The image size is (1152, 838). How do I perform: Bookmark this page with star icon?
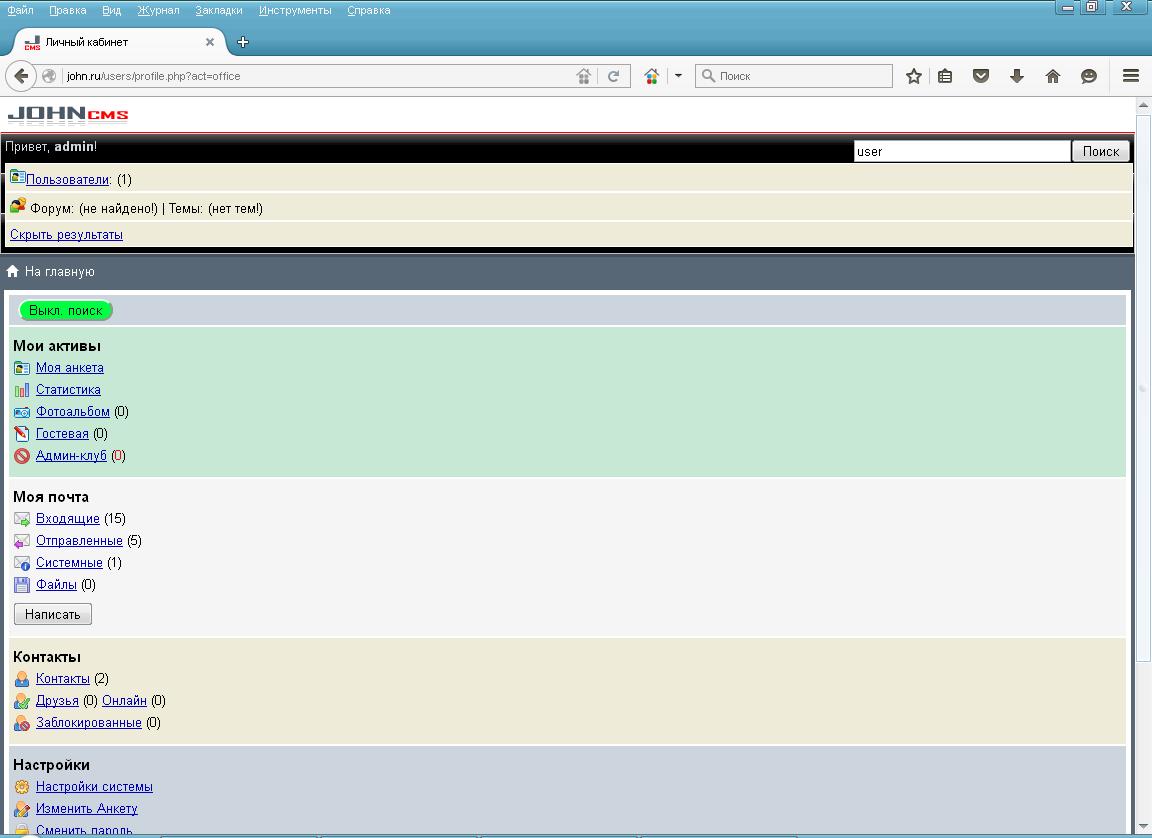[913, 76]
